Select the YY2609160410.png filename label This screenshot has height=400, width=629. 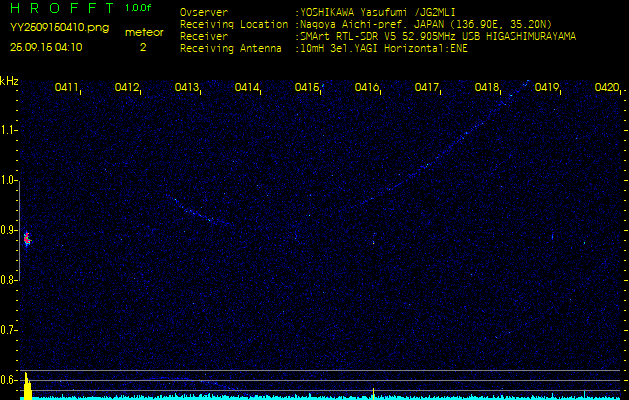coord(58,28)
